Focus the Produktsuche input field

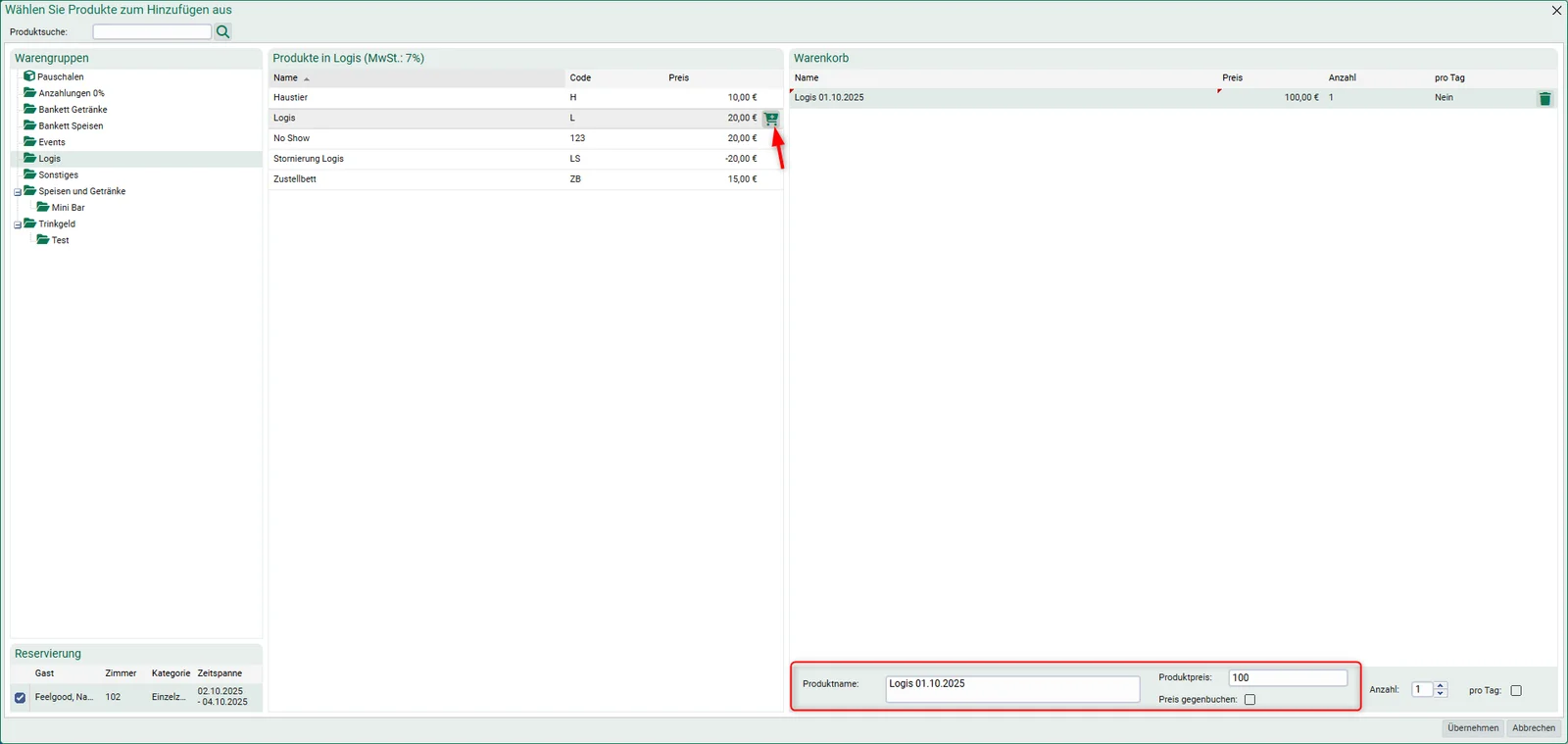click(x=152, y=32)
